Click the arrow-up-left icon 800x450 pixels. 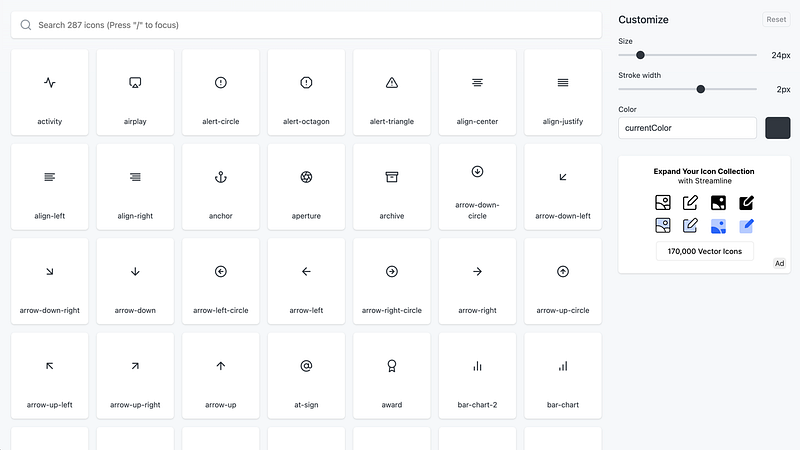pos(49,376)
